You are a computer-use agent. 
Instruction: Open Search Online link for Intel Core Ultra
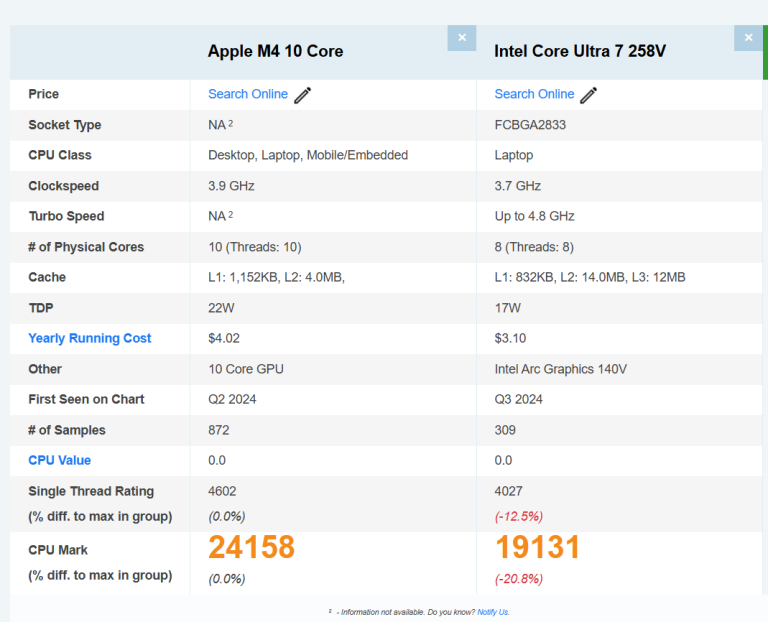pos(534,94)
